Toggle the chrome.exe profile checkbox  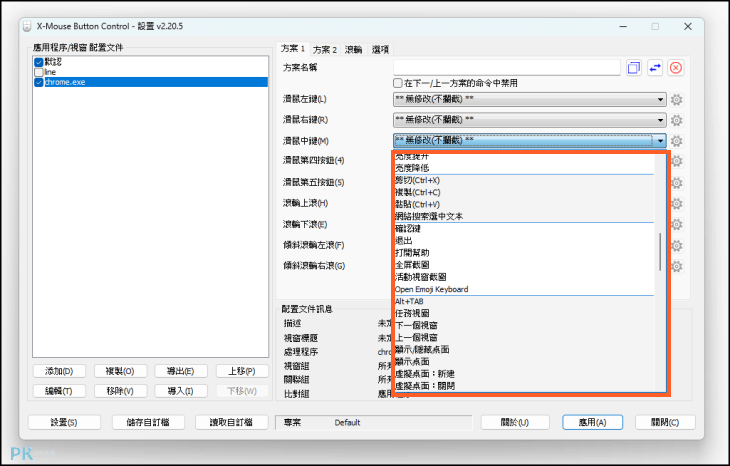[x=39, y=82]
